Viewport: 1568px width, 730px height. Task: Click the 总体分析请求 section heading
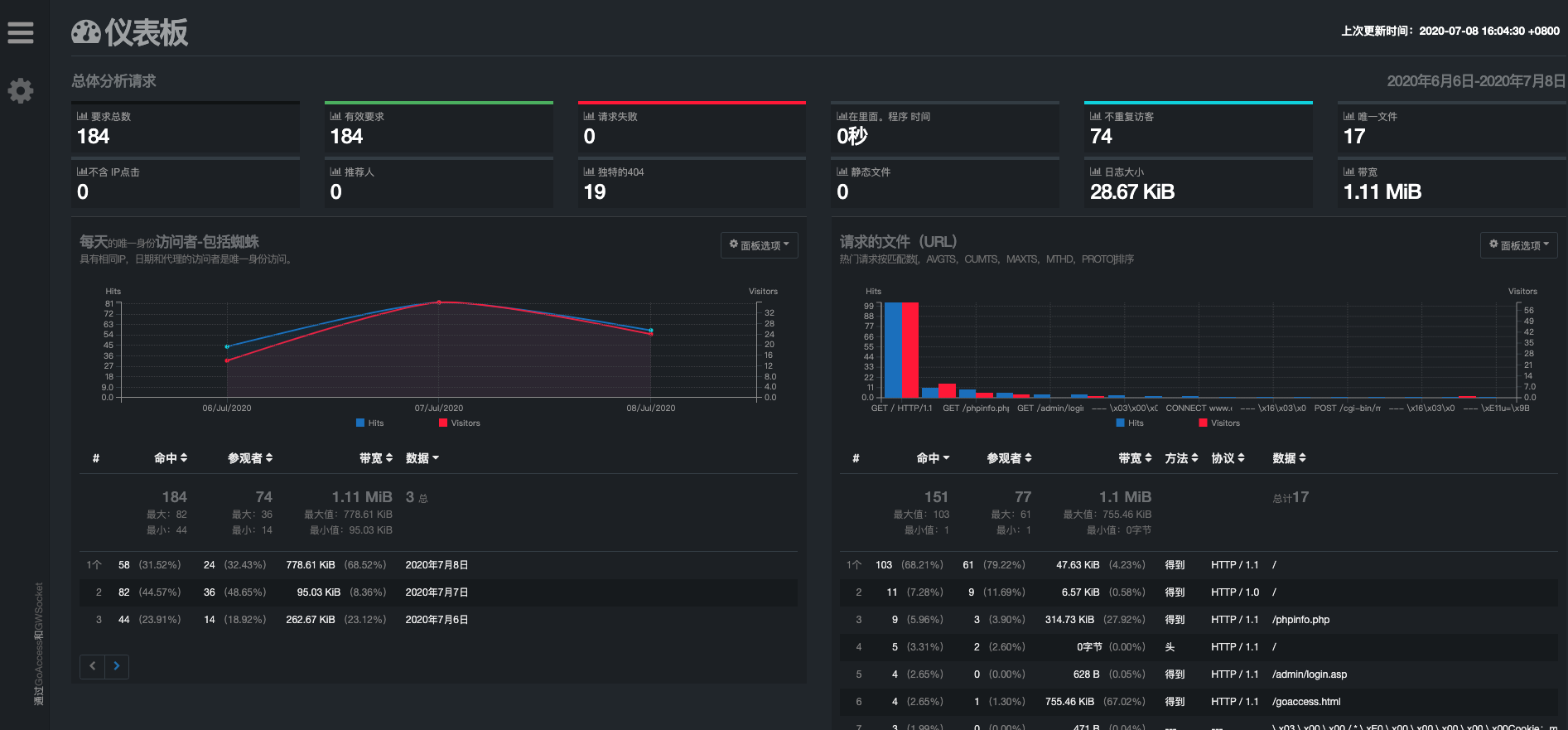click(x=113, y=81)
